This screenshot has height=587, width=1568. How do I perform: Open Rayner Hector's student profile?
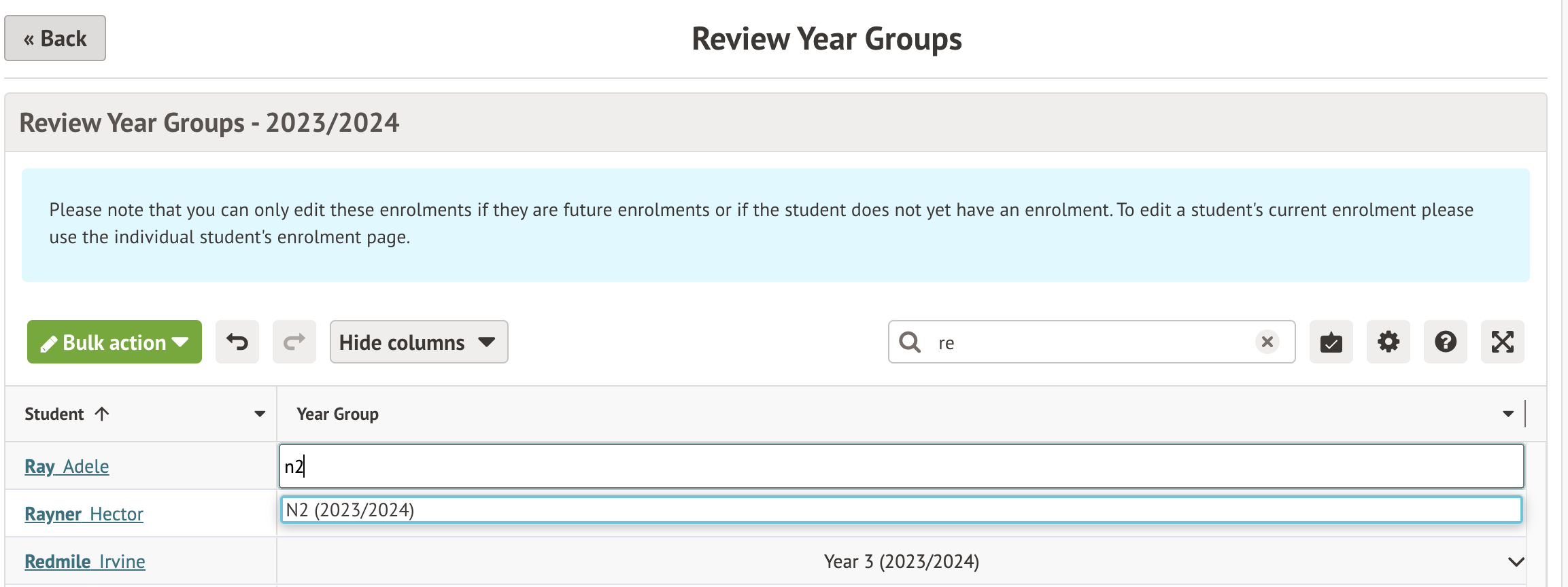click(x=84, y=514)
